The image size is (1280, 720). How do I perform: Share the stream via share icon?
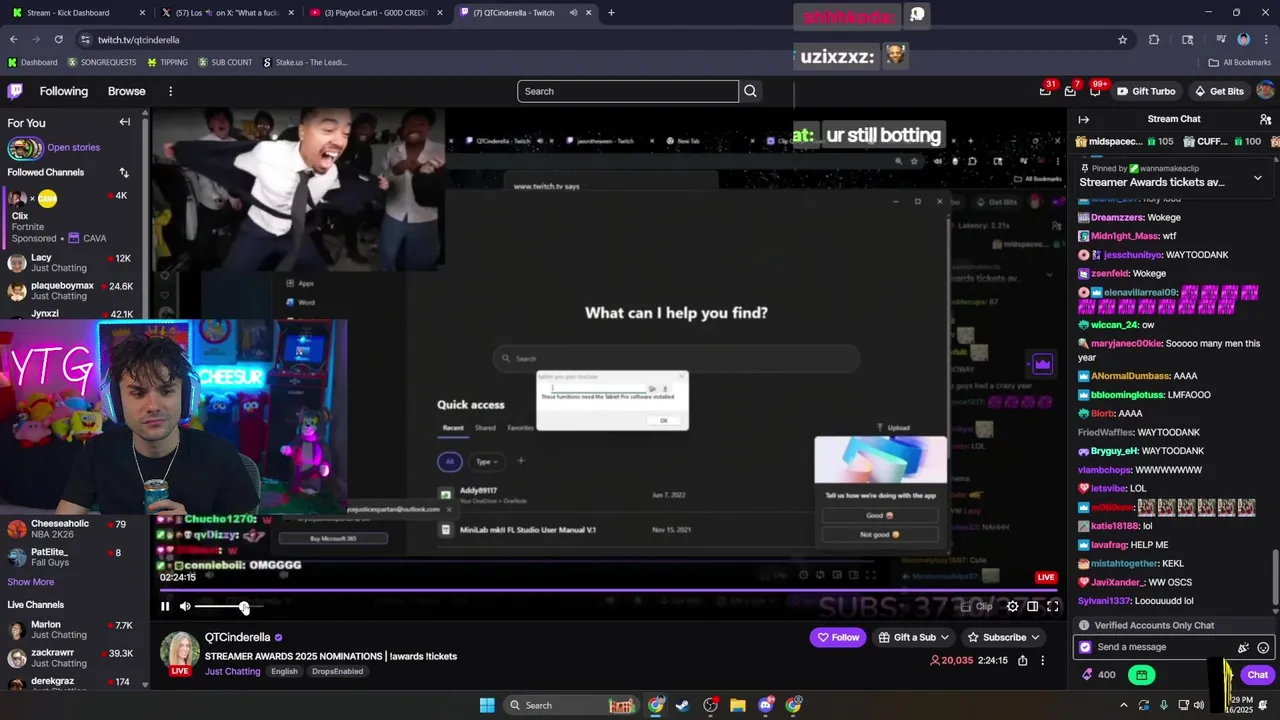point(1022,660)
